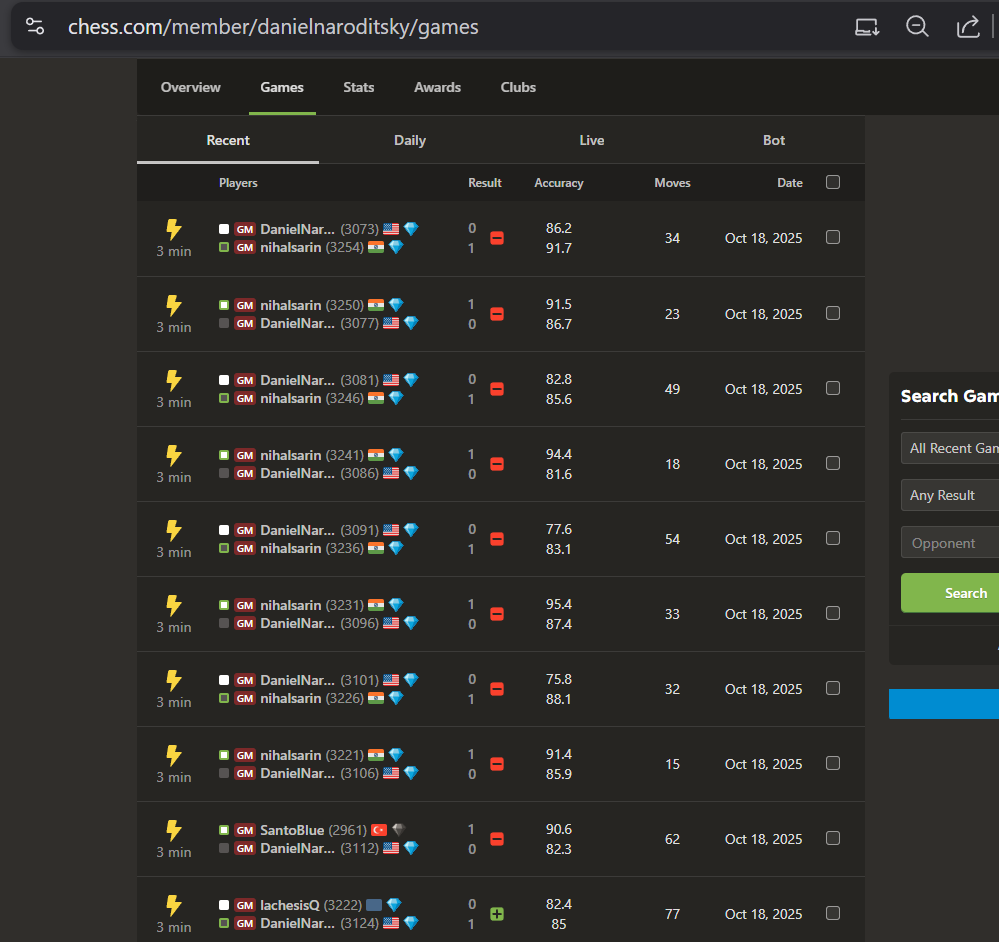This screenshot has width=999, height=942.
Task: Click the India flag beside nihalsarin (3254)
Action: point(376,247)
